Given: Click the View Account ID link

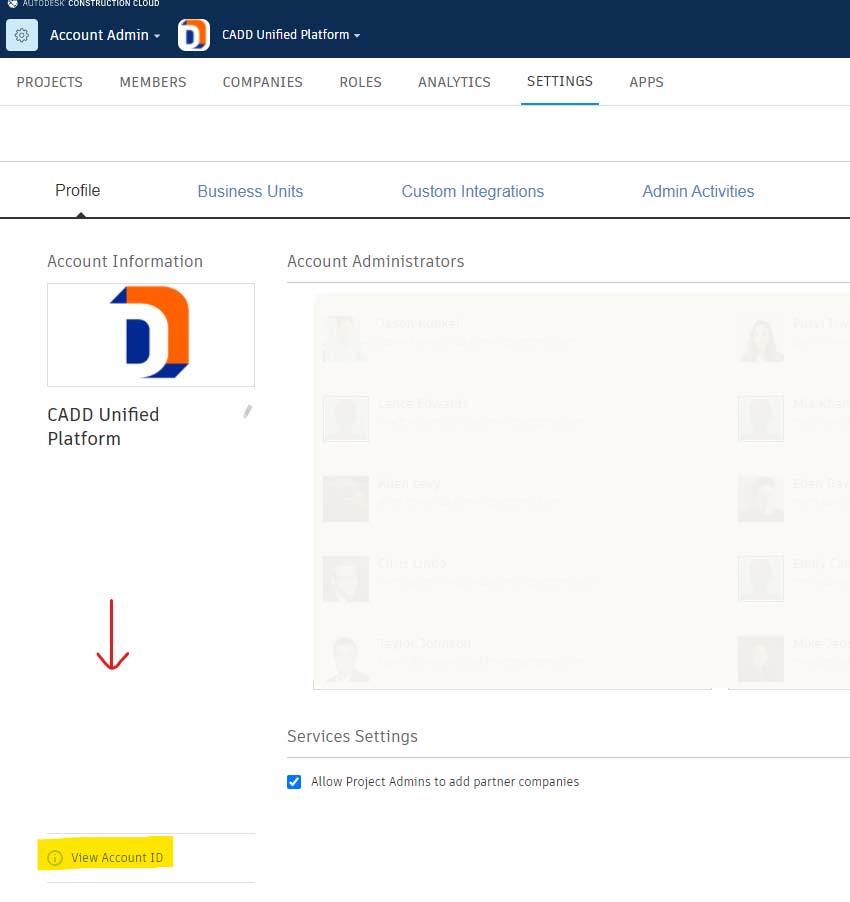Looking at the screenshot, I should 117,858.
